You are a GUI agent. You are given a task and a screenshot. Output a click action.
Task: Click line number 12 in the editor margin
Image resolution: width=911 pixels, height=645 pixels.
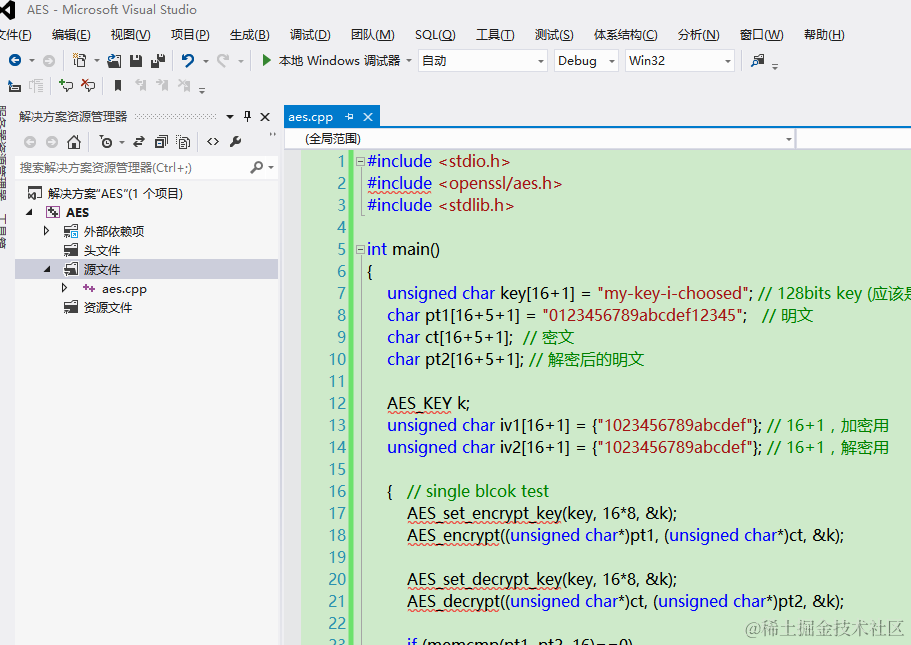[x=338, y=403]
